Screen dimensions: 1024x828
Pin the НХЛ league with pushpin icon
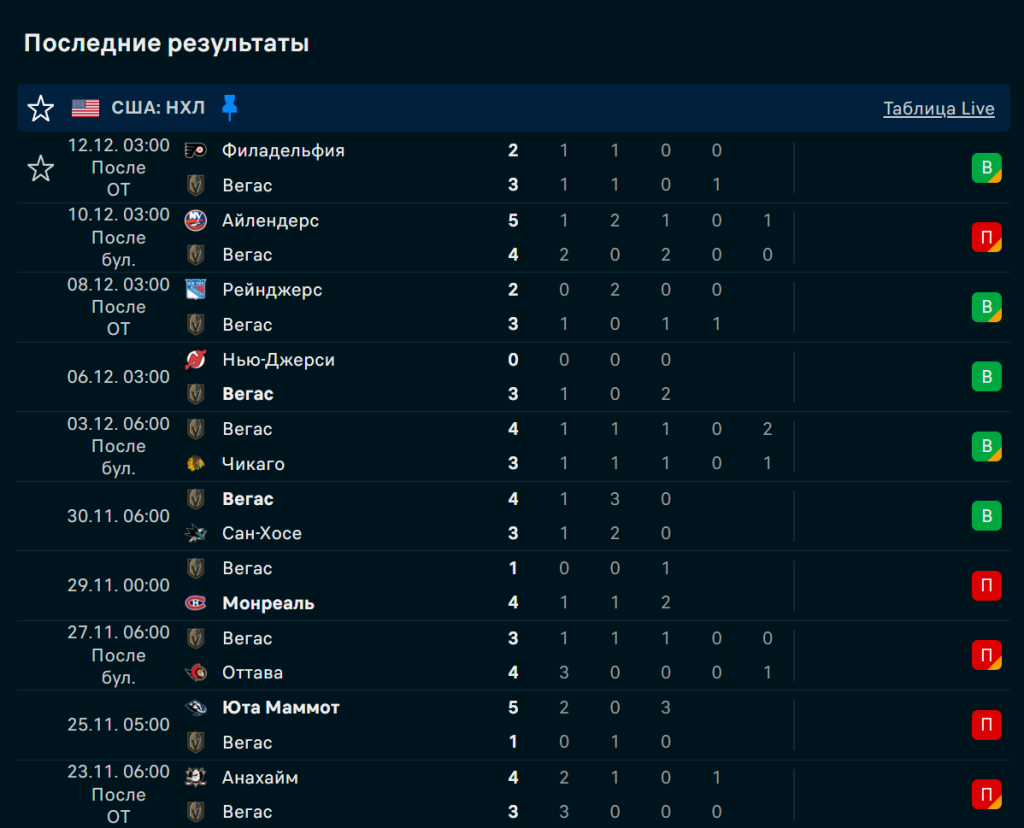pyautogui.click(x=230, y=108)
